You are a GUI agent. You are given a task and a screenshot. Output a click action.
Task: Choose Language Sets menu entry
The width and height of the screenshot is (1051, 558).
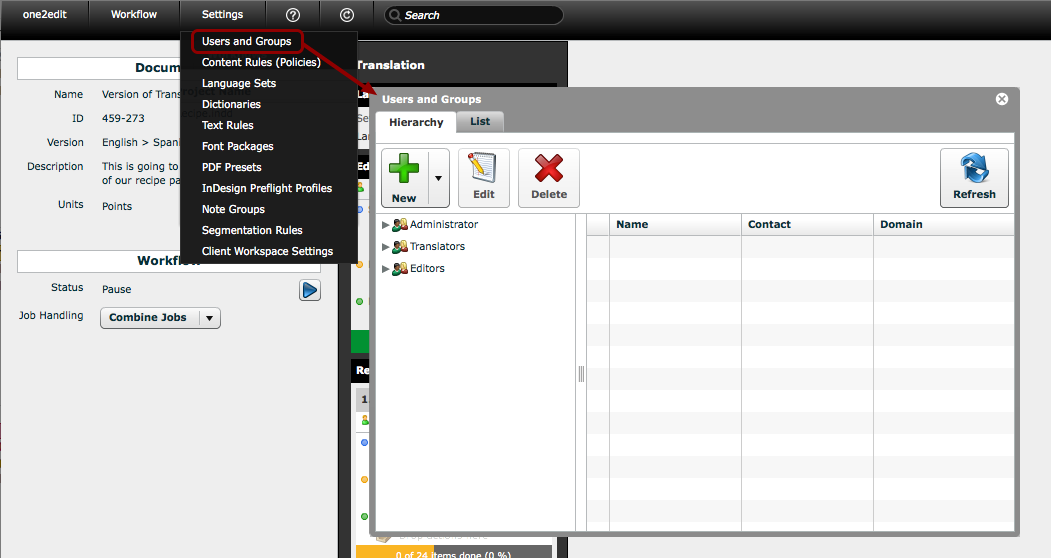coord(239,83)
